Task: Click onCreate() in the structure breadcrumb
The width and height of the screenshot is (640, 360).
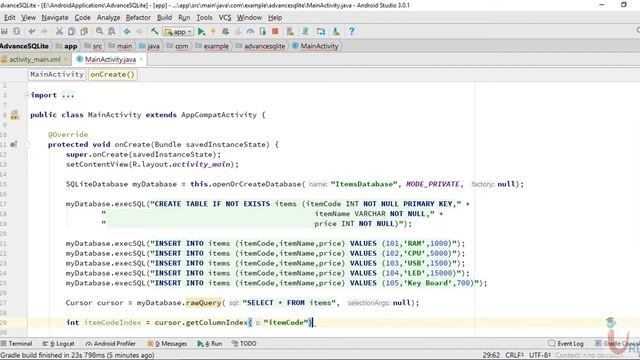Action: tap(112, 74)
